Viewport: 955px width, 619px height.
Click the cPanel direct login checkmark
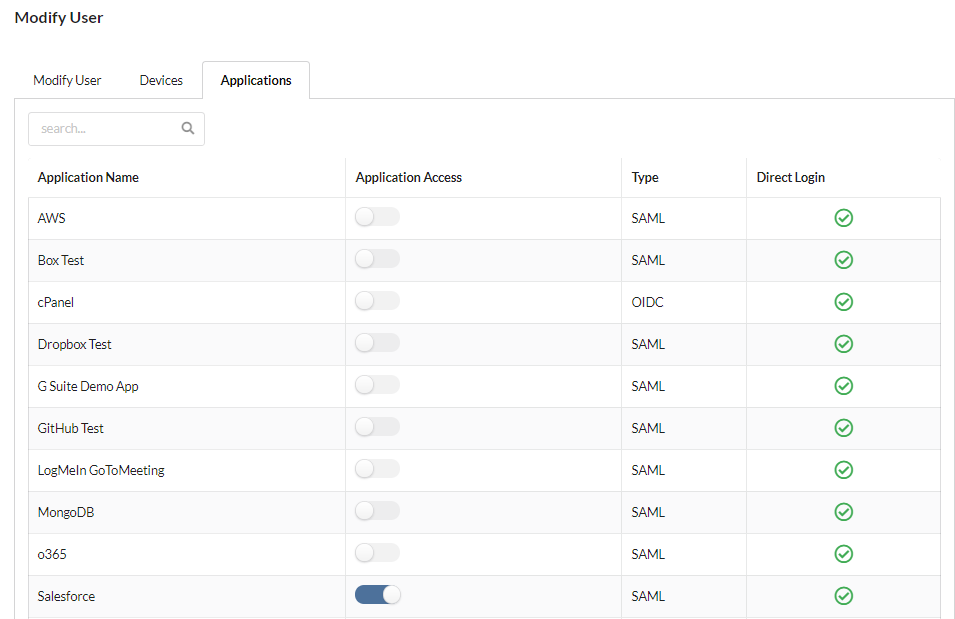pyautogui.click(x=844, y=302)
